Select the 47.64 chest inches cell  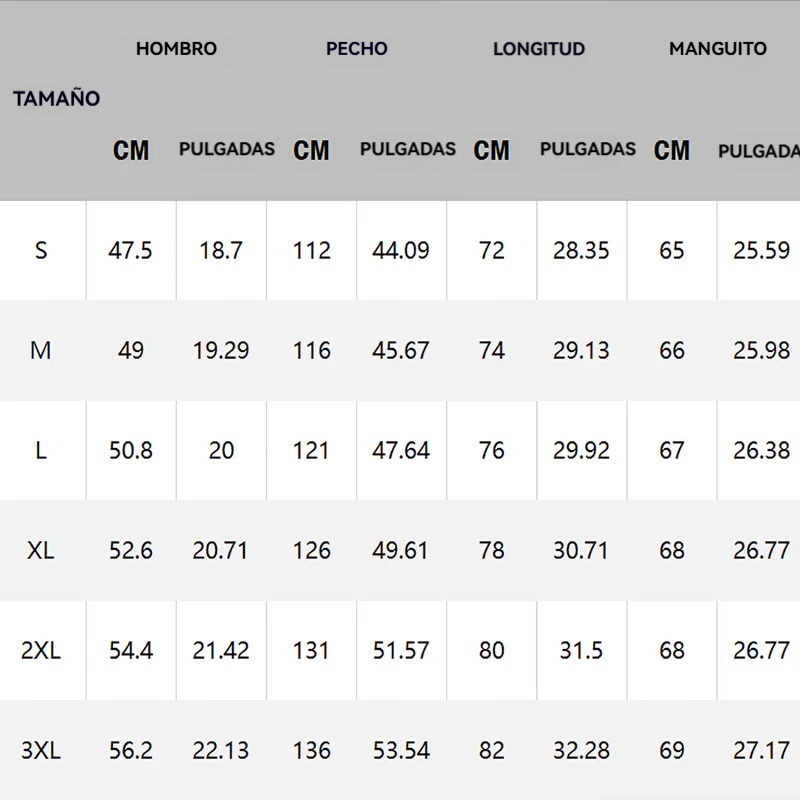(x=401, y=450)
